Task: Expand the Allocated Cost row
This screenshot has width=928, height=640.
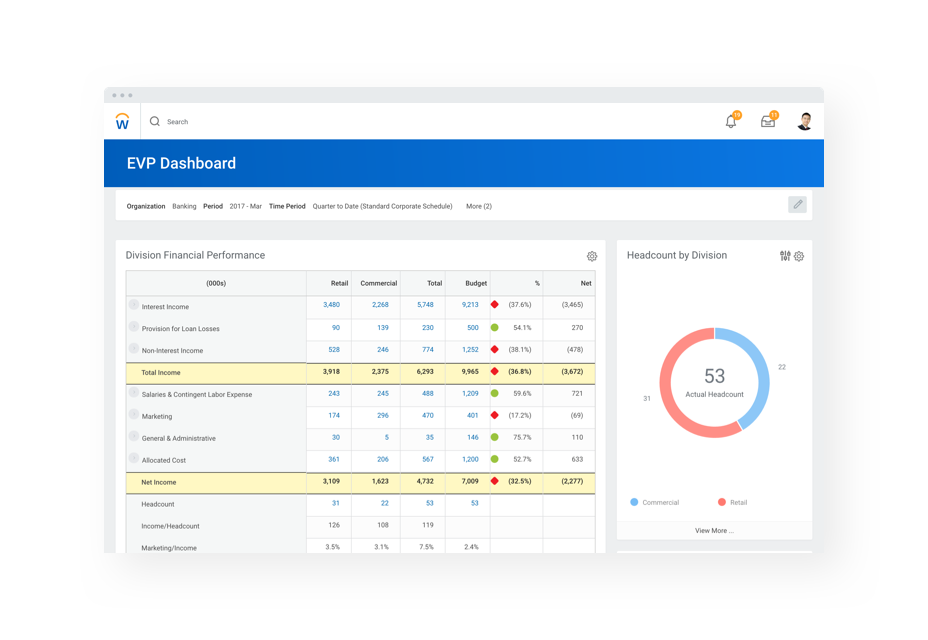Action: click(134, 459)
